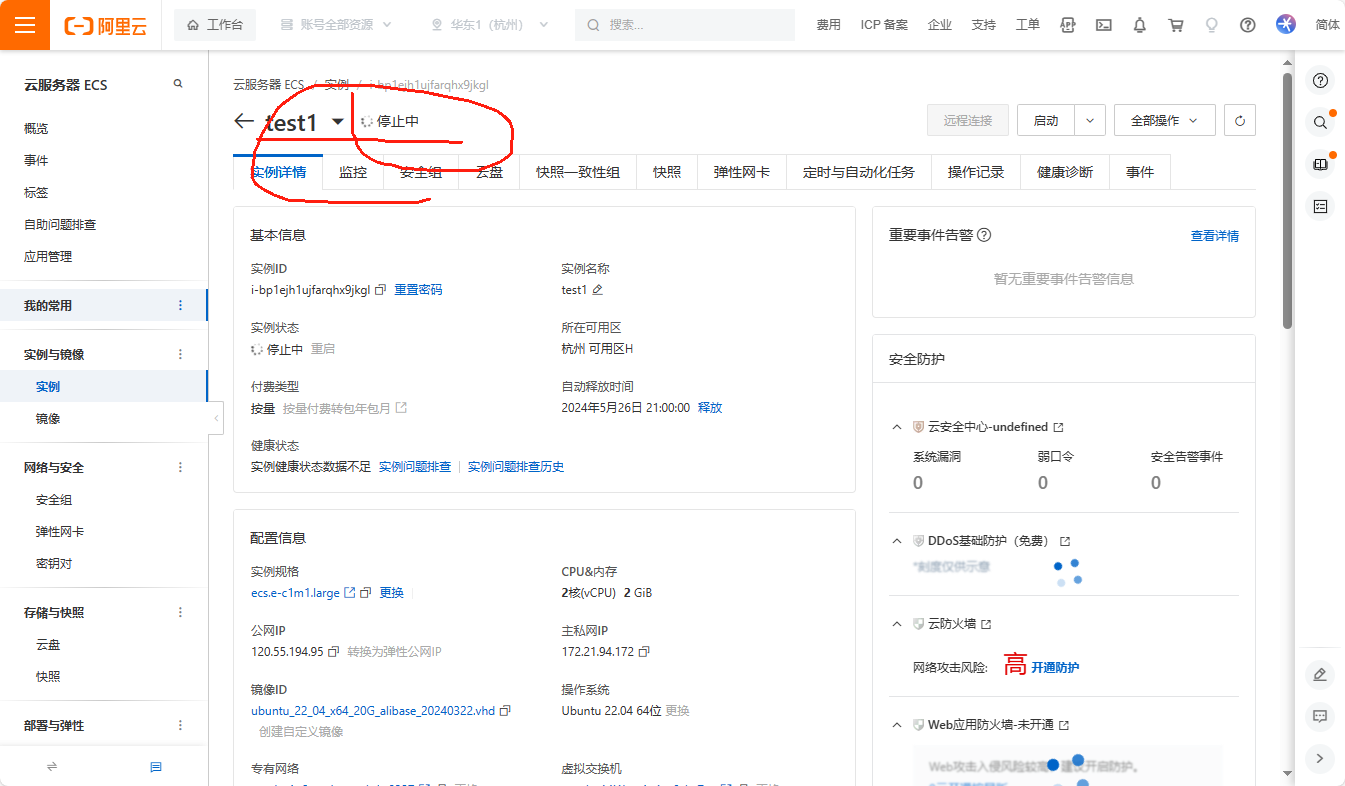Click 开通防护 link for cloud firewall
1345x786 pixels.
coord(1055,667)
